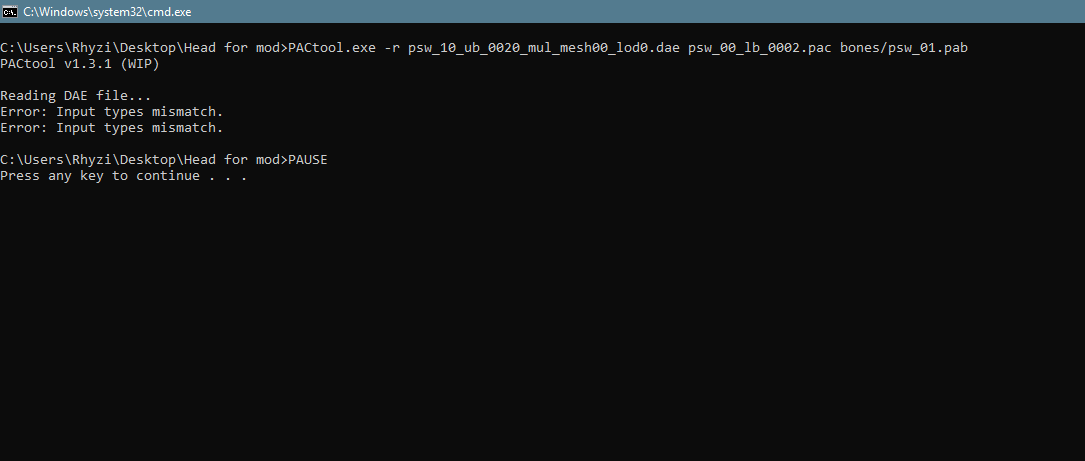Click the blank line below the error messages

tap(300, 144)
